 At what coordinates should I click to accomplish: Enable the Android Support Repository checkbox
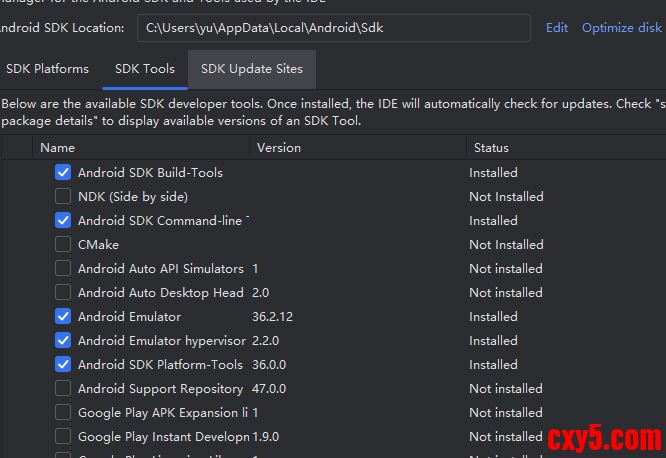point(63,389)
